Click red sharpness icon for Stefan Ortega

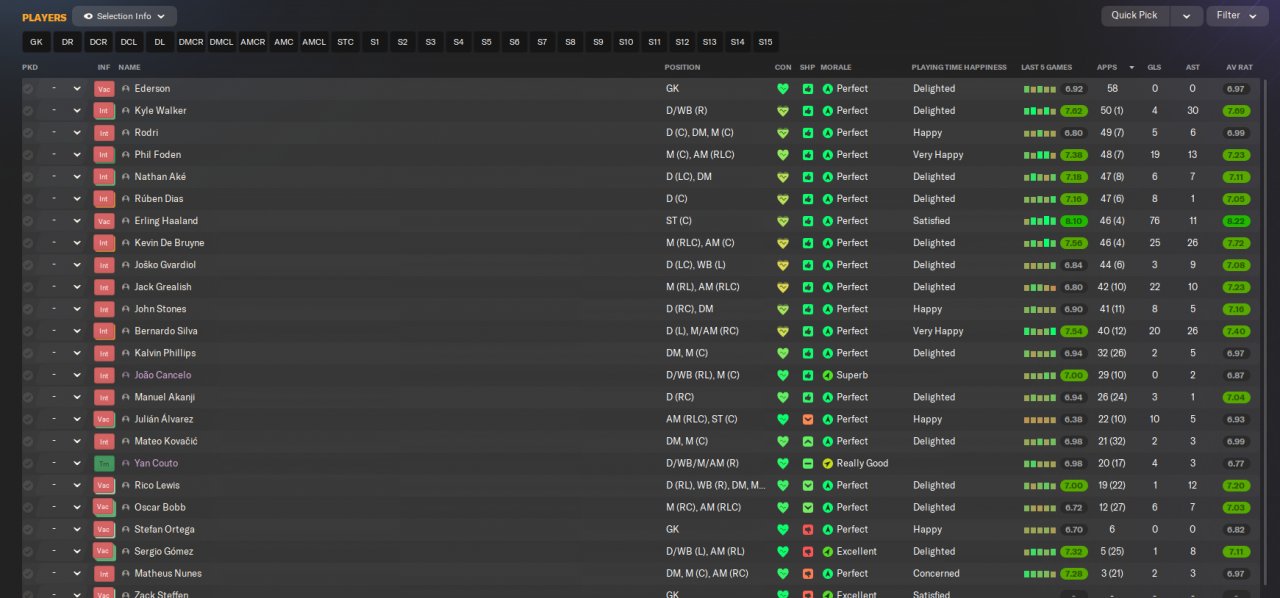click(808, 529)
